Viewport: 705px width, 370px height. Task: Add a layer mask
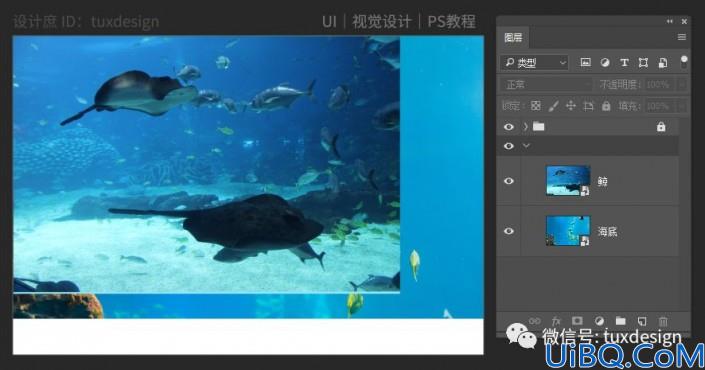577,321
